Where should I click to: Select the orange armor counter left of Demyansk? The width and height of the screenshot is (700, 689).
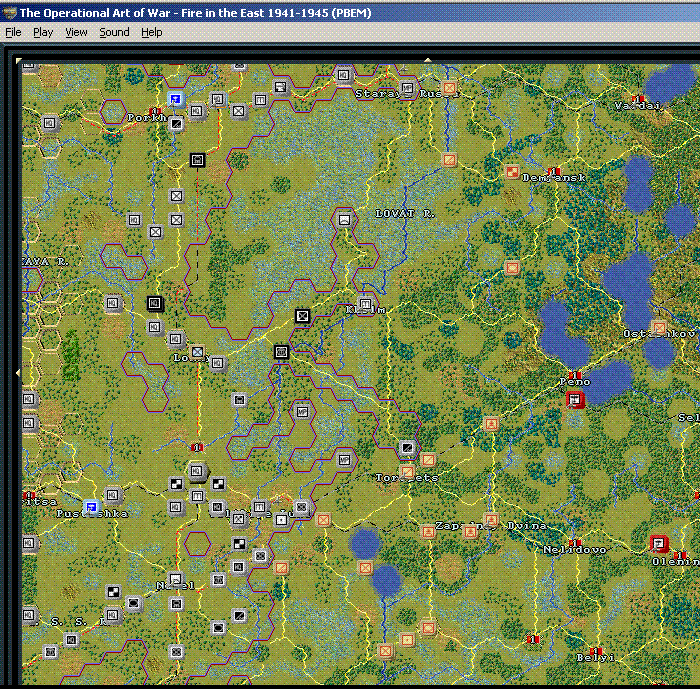tap(512, 171)
